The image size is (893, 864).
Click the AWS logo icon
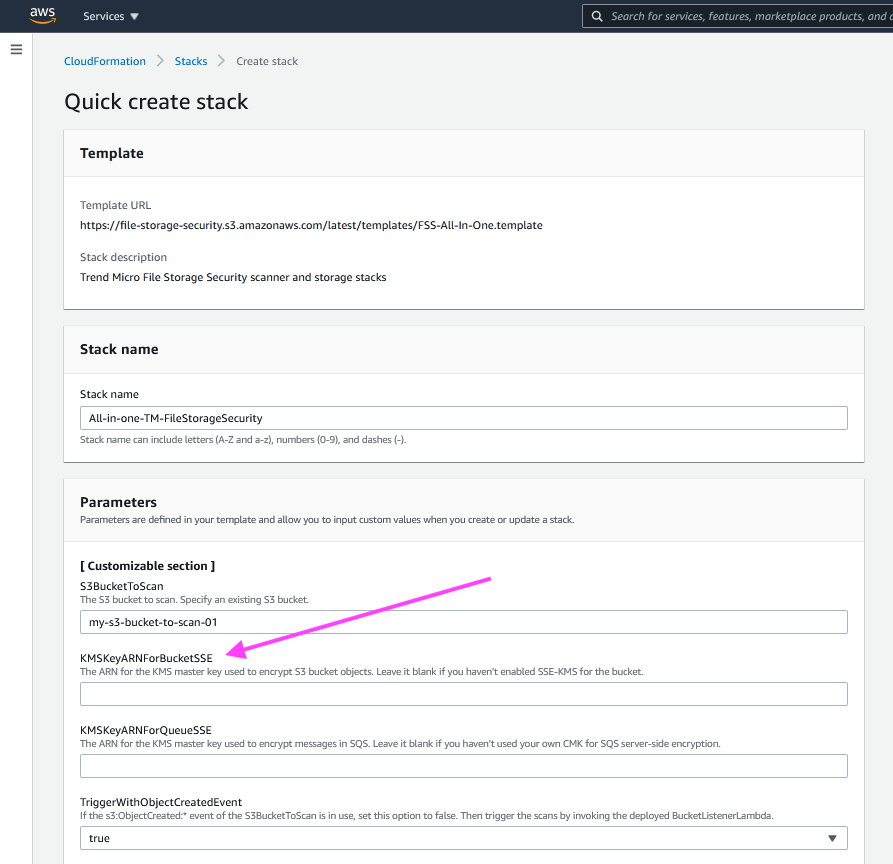[42, 15]
